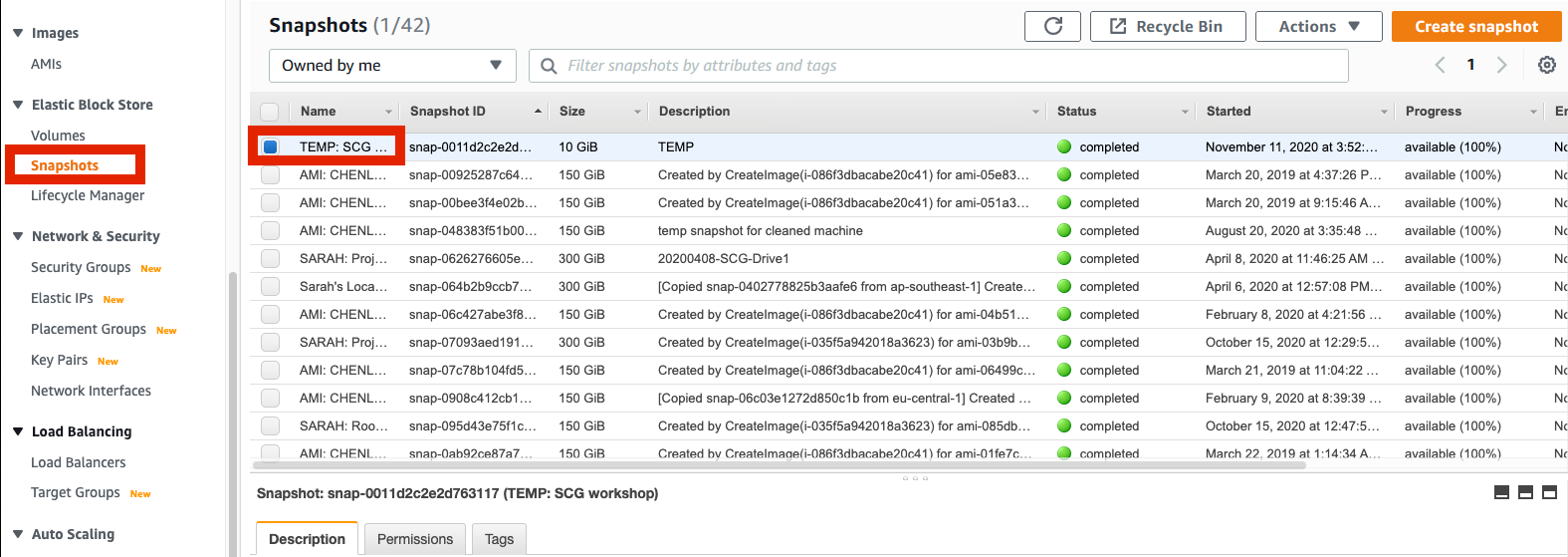Collapse Elastic Block Store section
The height and width of the screenshot is (557, 1568).
pyautogui.click(x=18, y=105)
